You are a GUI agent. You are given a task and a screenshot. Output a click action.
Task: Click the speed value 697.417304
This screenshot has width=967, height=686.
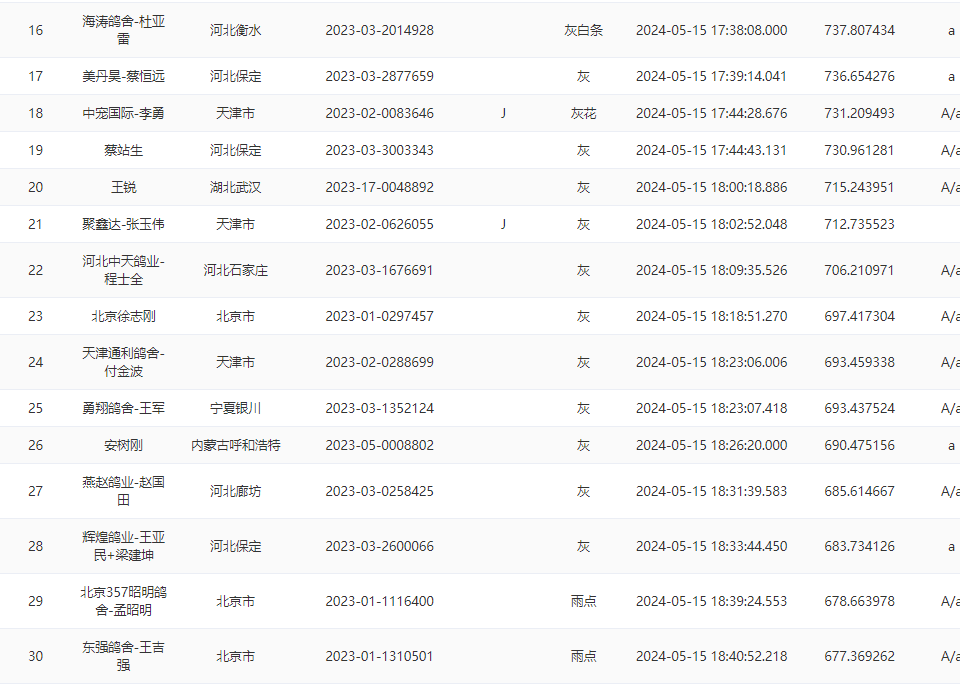pos(859,316)
